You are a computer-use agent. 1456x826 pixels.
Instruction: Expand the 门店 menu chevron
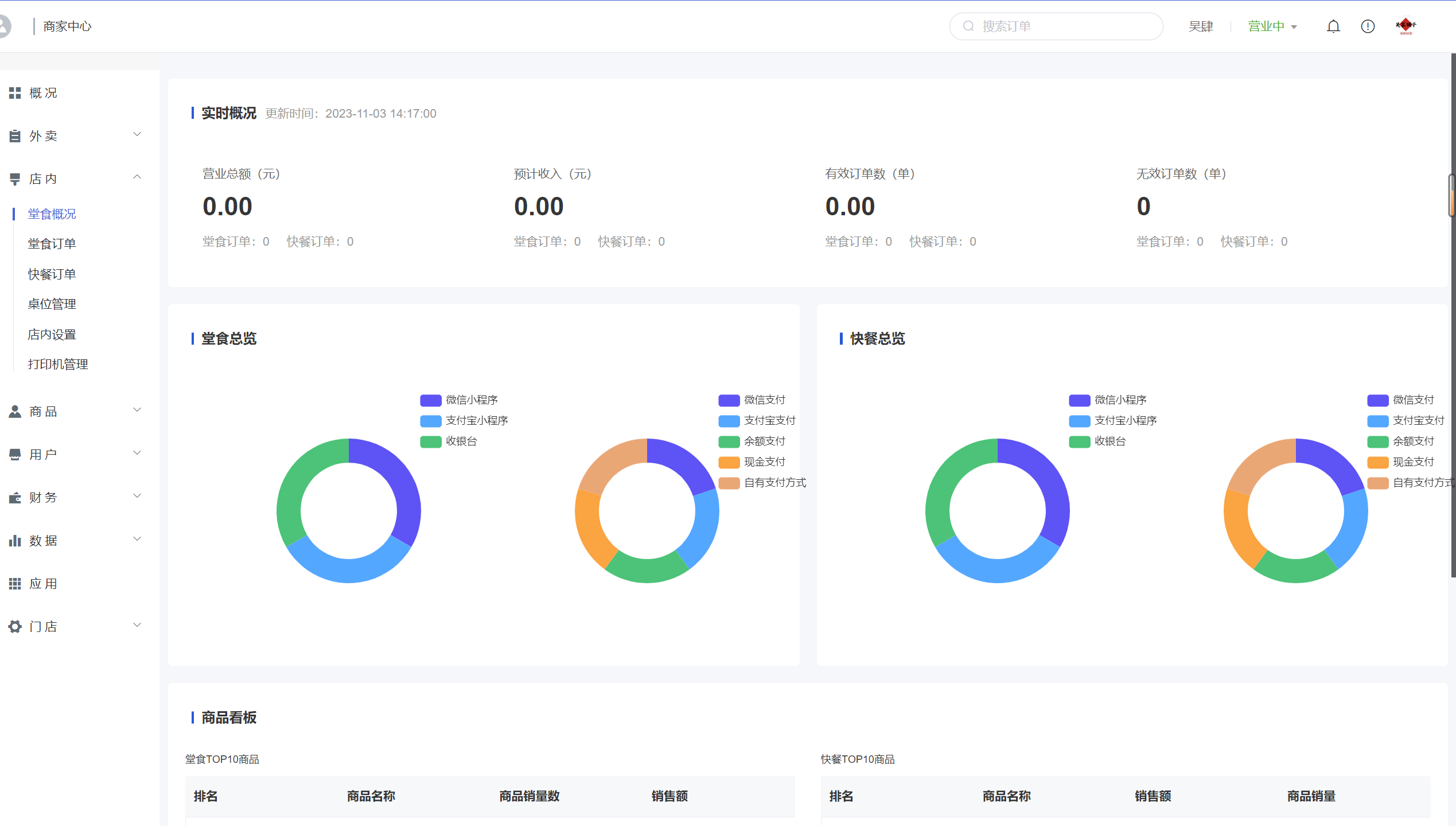coord(137,625)
